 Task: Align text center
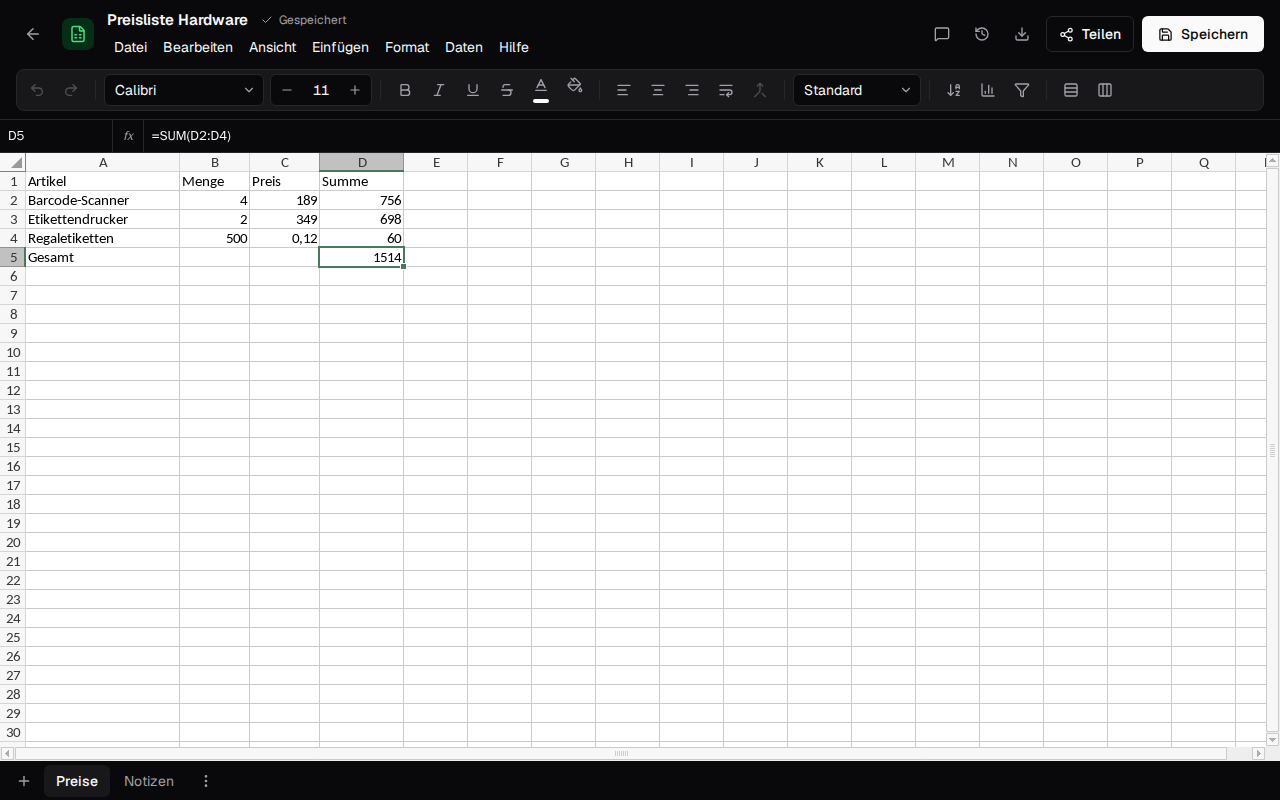coord(658,90)
